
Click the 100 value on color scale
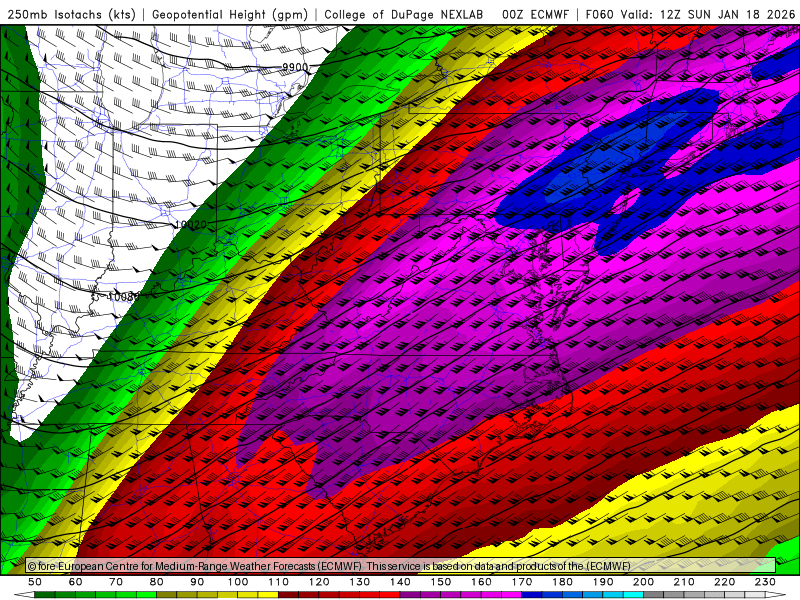(x=238, y=582)
